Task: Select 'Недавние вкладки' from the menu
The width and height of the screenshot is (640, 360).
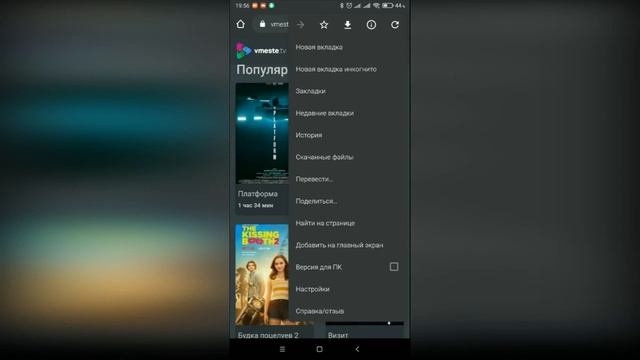Action: pos(324,113)
